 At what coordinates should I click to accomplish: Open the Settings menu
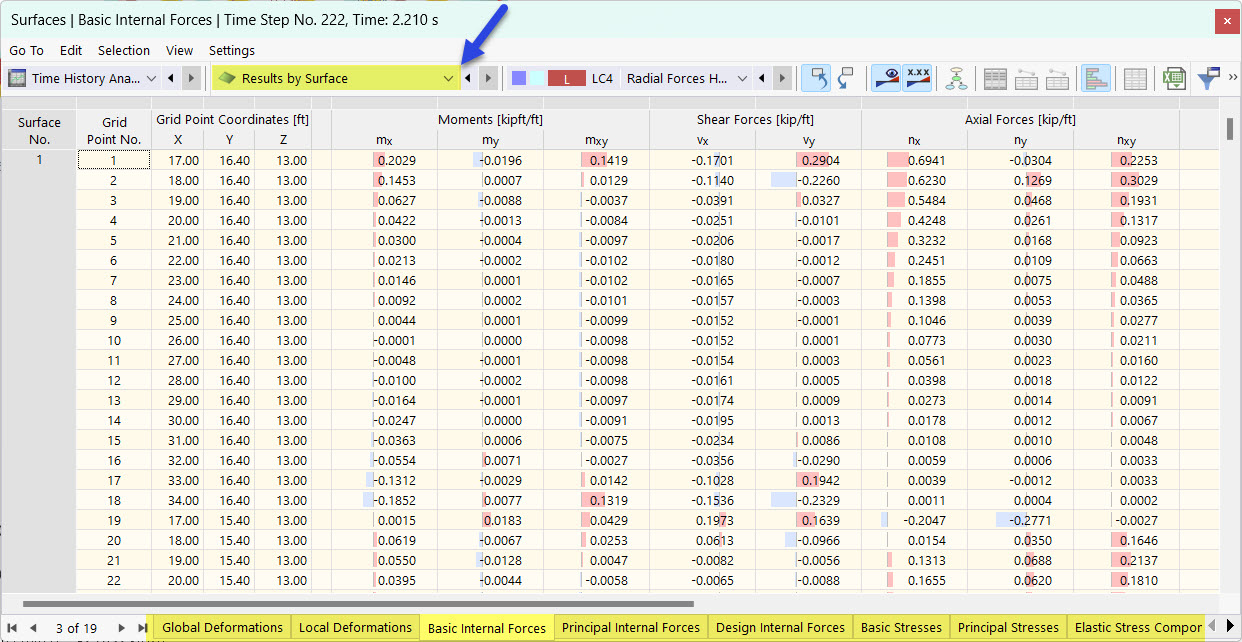tap(231, 50)
